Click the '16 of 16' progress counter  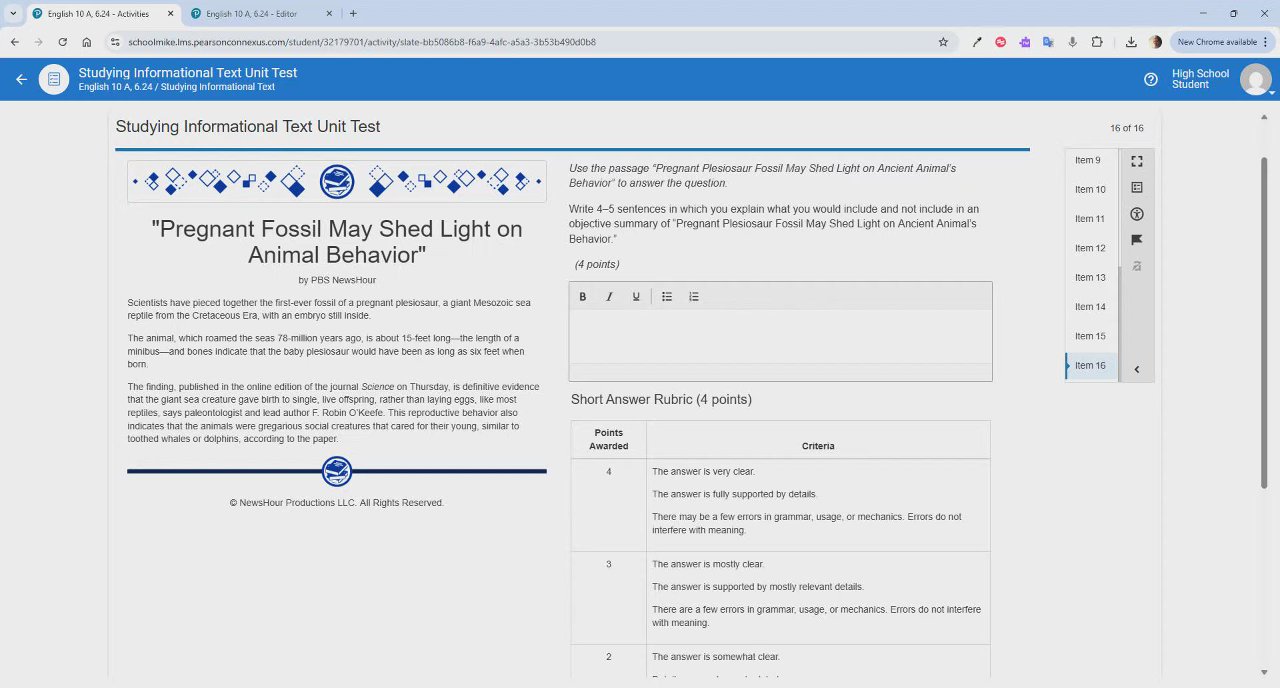(x=1126, y=128)
